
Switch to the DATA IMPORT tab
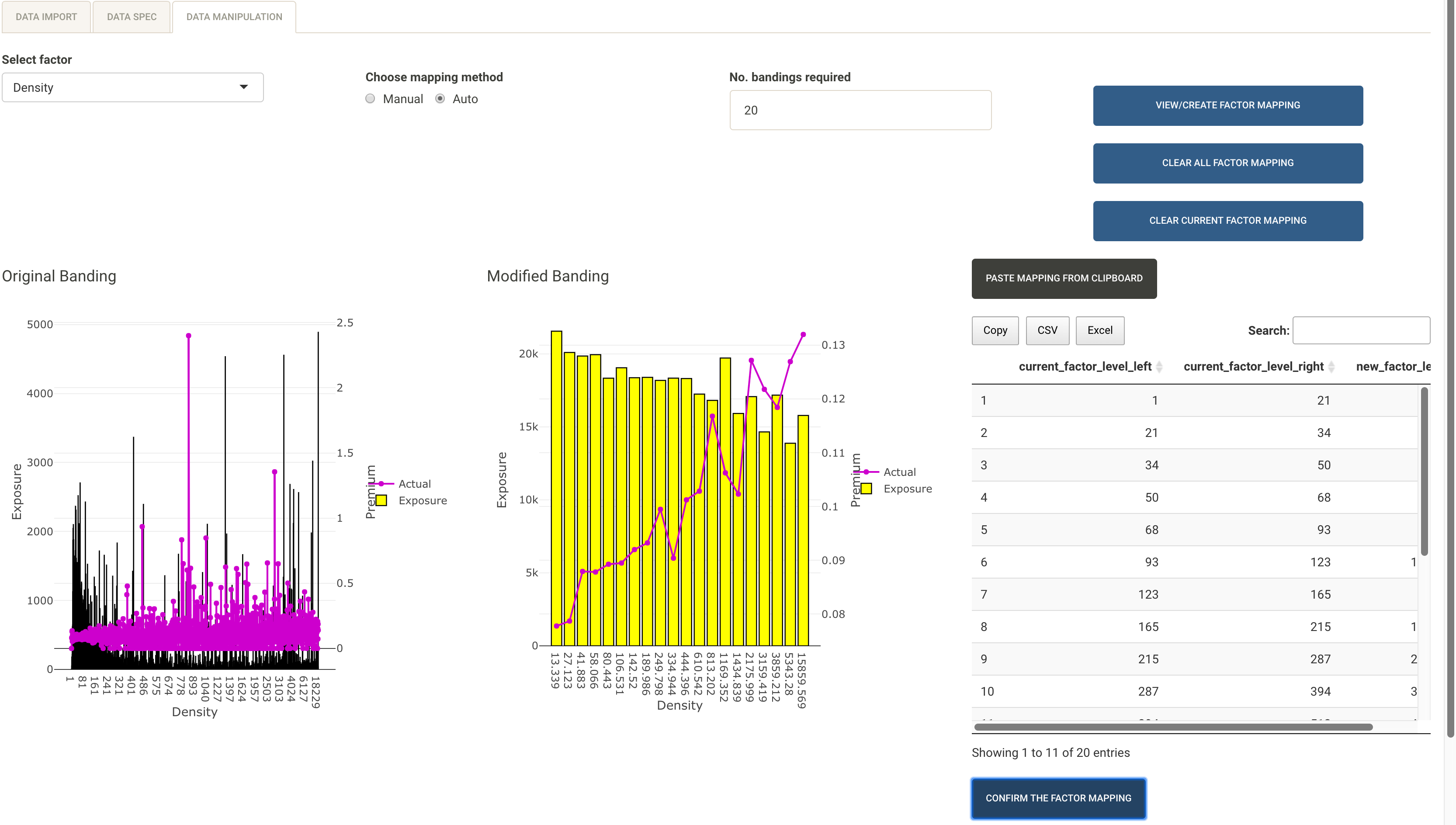point(46,17)
